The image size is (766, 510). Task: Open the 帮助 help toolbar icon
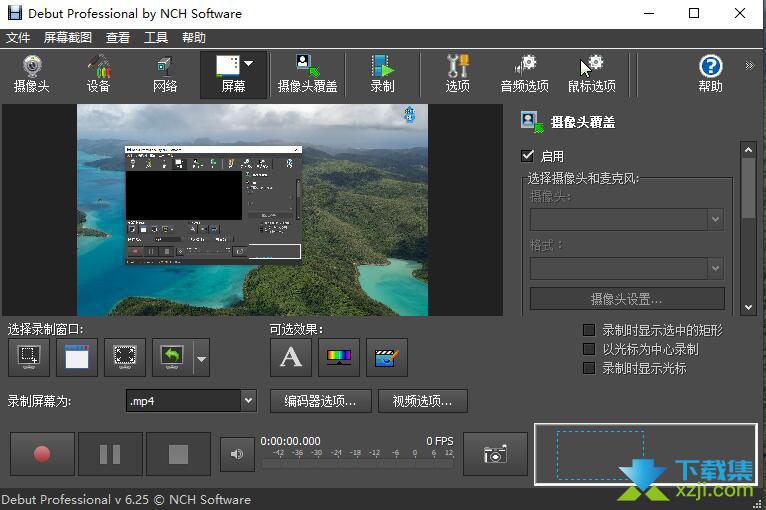pos(710,75)
